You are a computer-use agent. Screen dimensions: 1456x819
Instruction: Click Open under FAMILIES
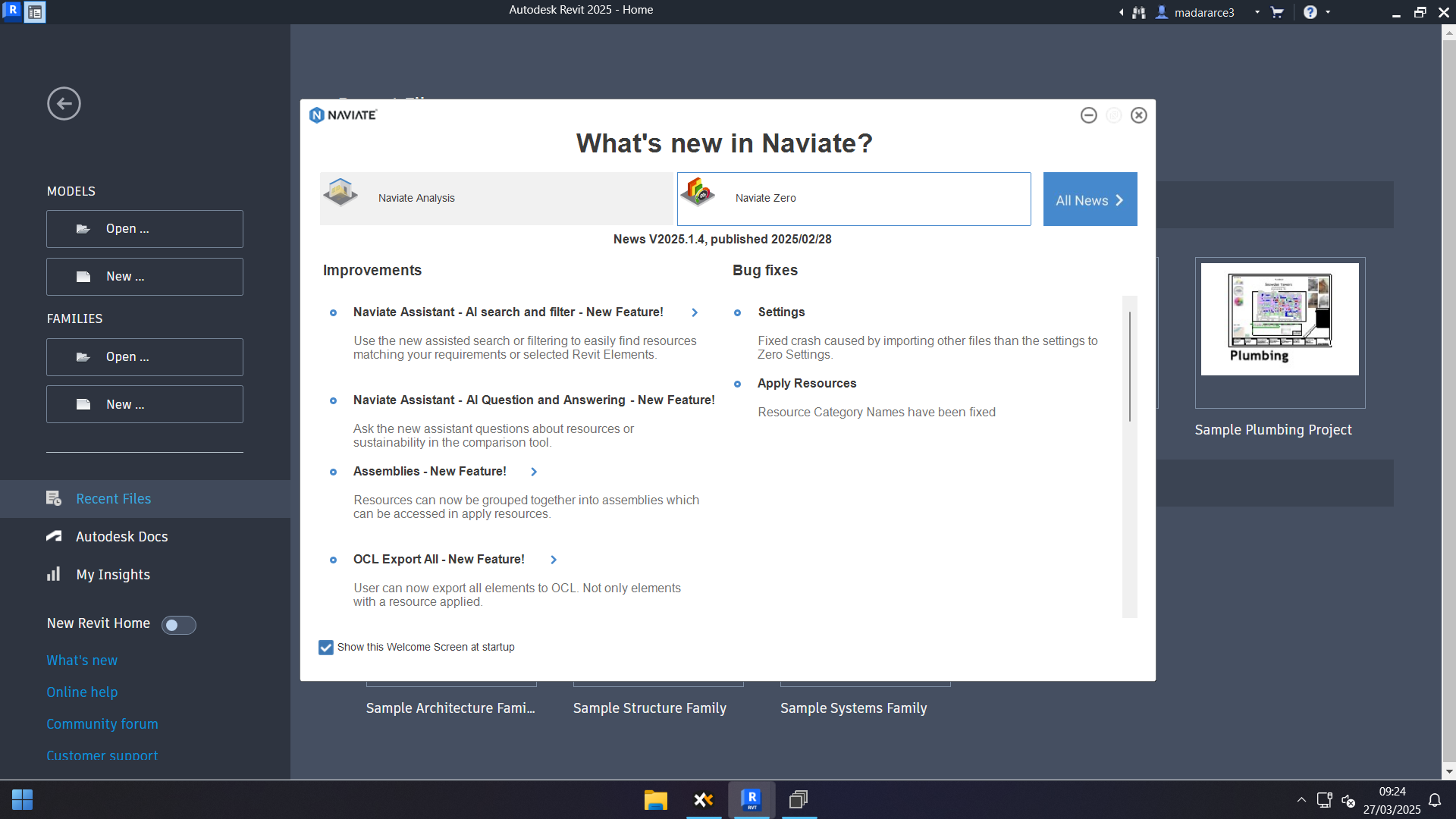(x=145, y=357)
